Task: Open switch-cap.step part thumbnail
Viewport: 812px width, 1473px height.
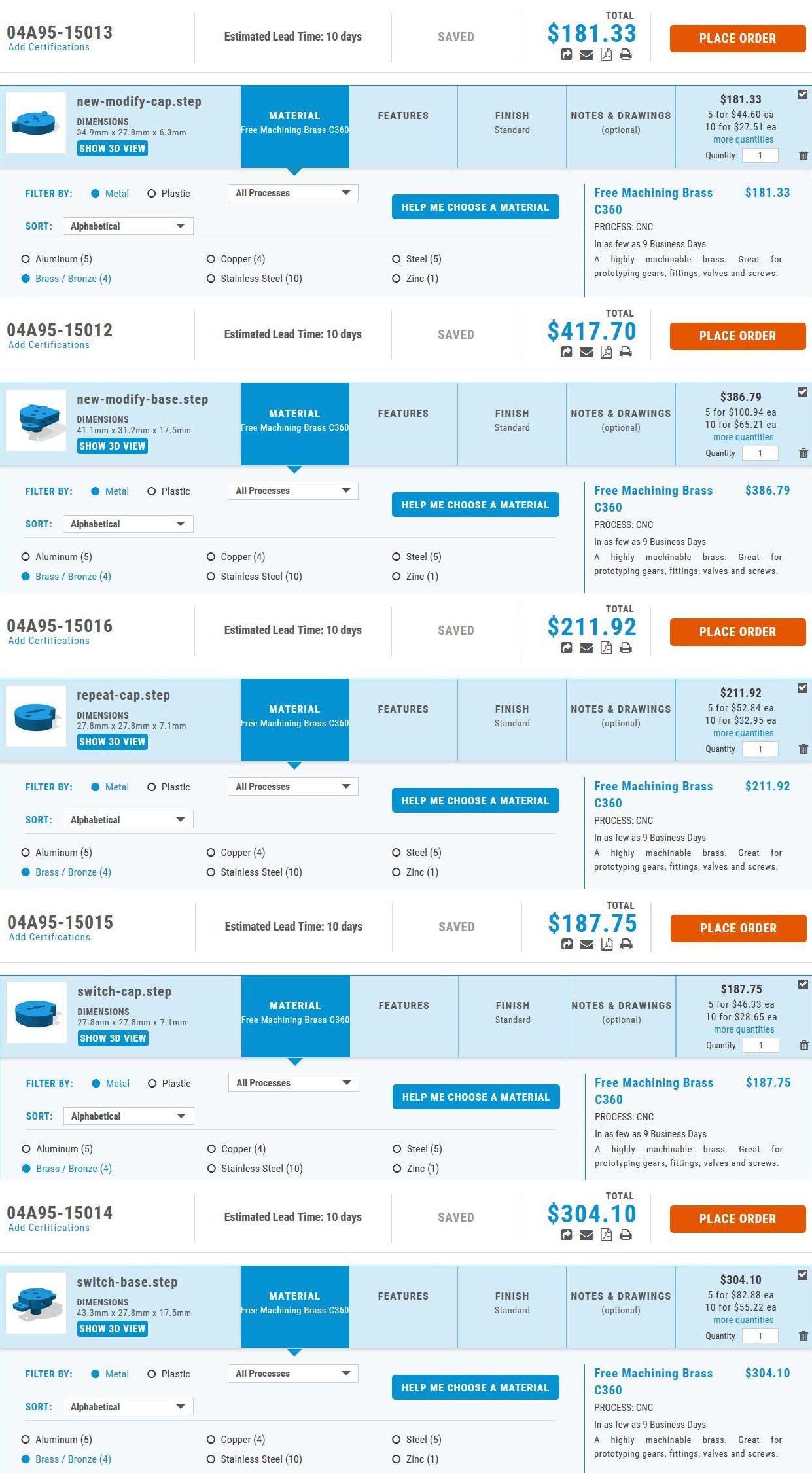Action: click(37, 1012)
